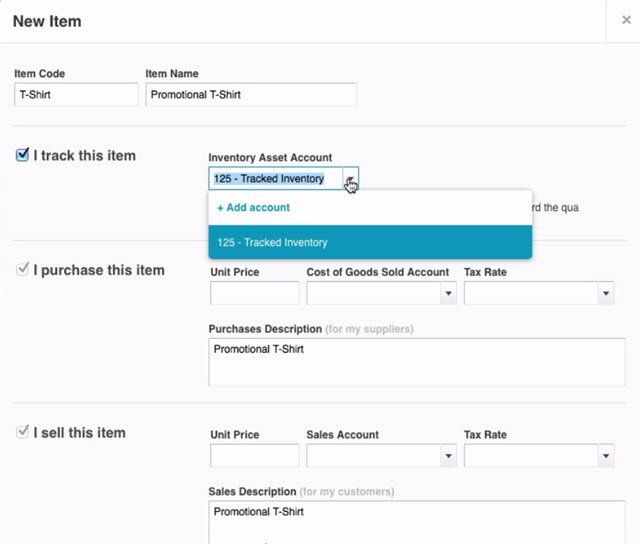Click the Cost of Goods Sold Account field
640x544 pixels.
(x=372, y=293)
